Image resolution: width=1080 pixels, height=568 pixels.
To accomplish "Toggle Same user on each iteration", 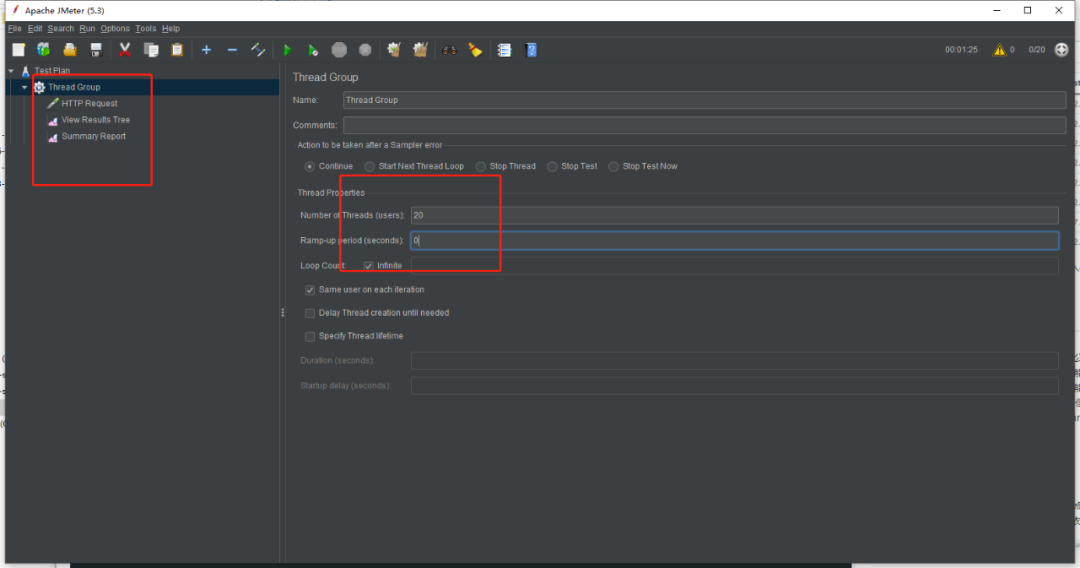I will tap(310, 290).
